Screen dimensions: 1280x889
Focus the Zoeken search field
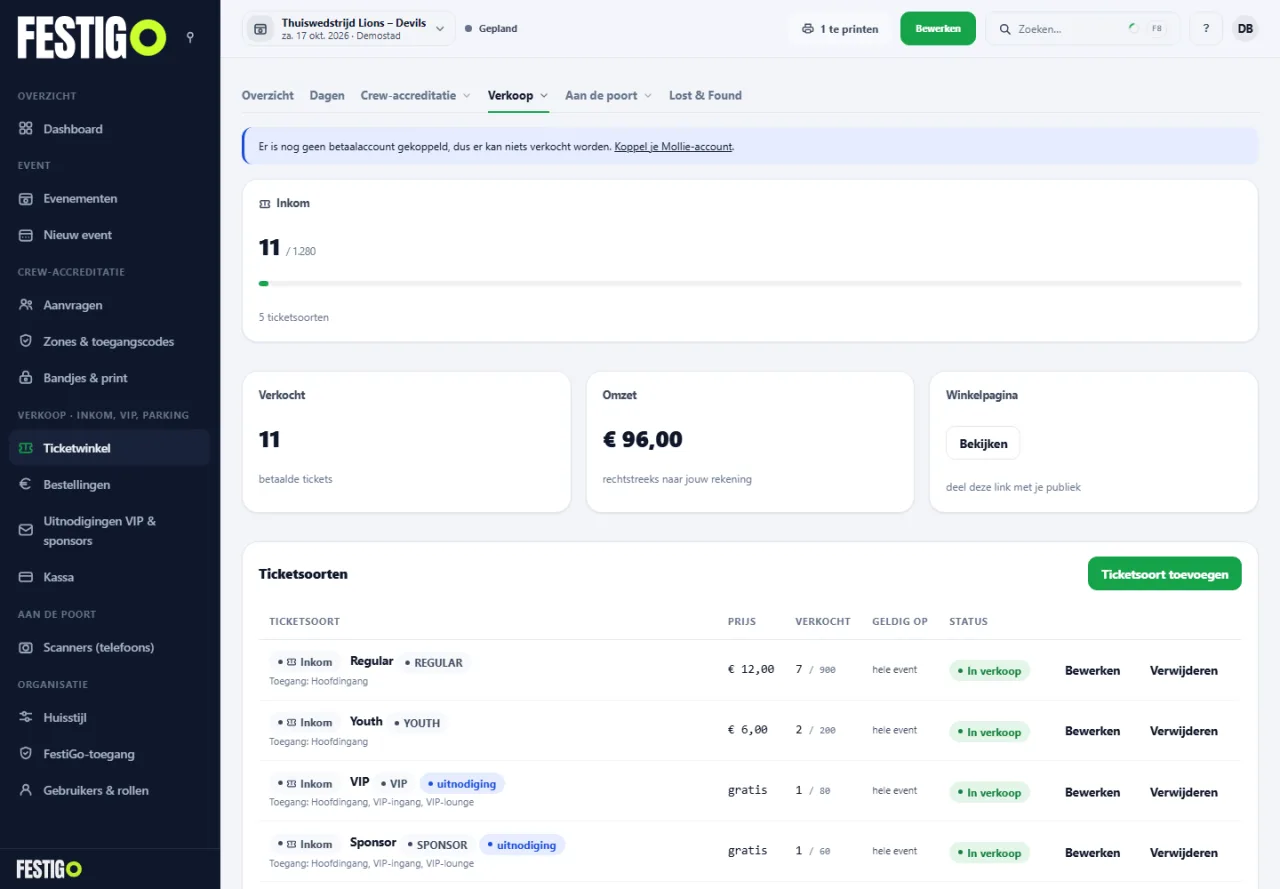point(1083,29)
